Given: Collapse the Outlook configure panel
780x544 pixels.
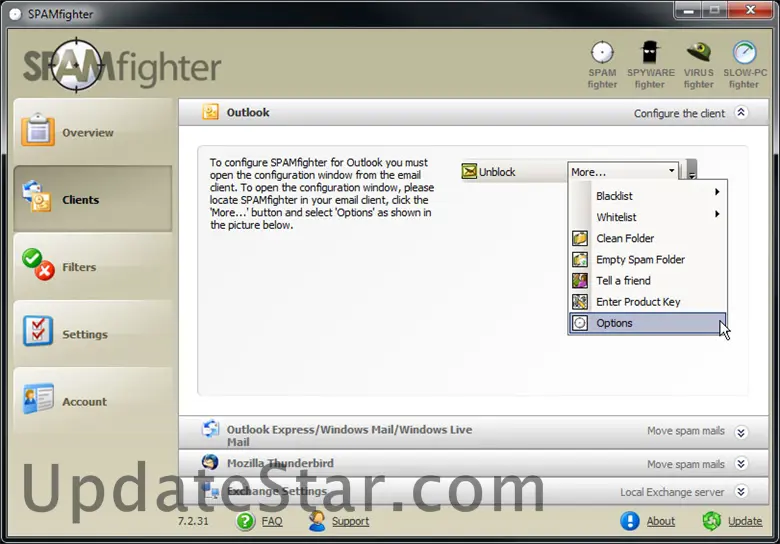Looking at the screenshot, I should click(741, 112).
